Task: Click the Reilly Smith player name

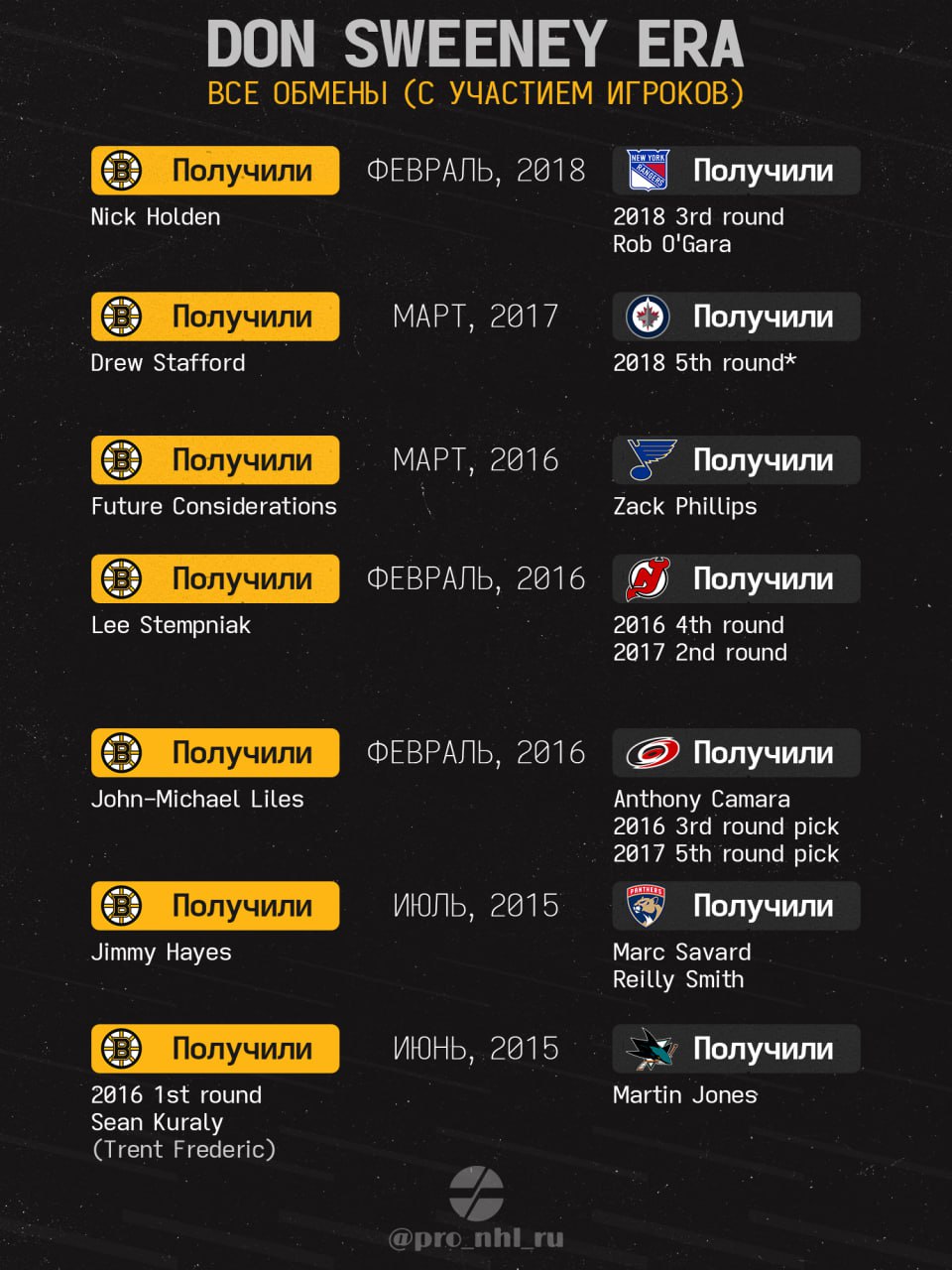Action: (678, 979)
